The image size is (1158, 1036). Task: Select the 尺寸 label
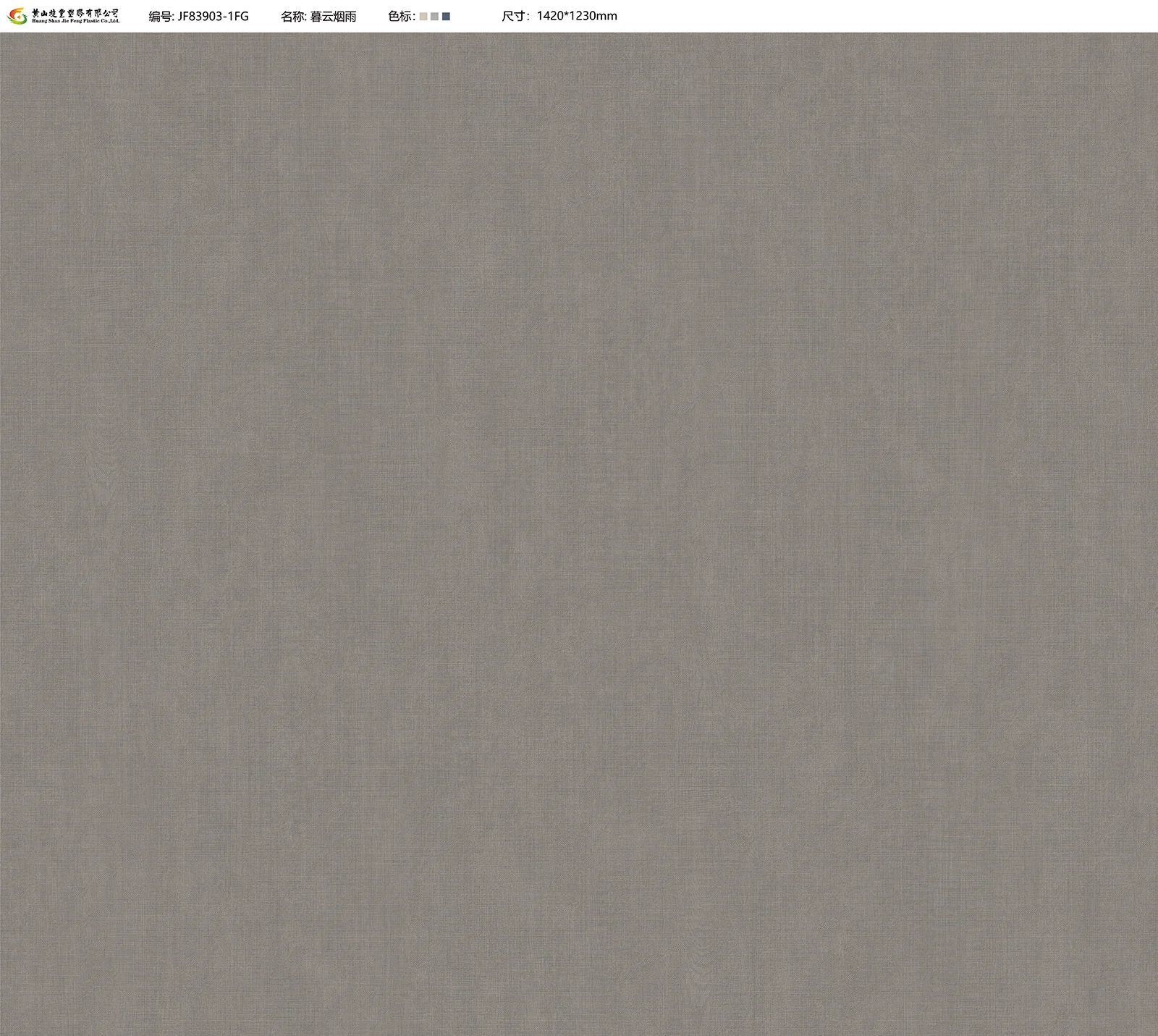[515, 16]
